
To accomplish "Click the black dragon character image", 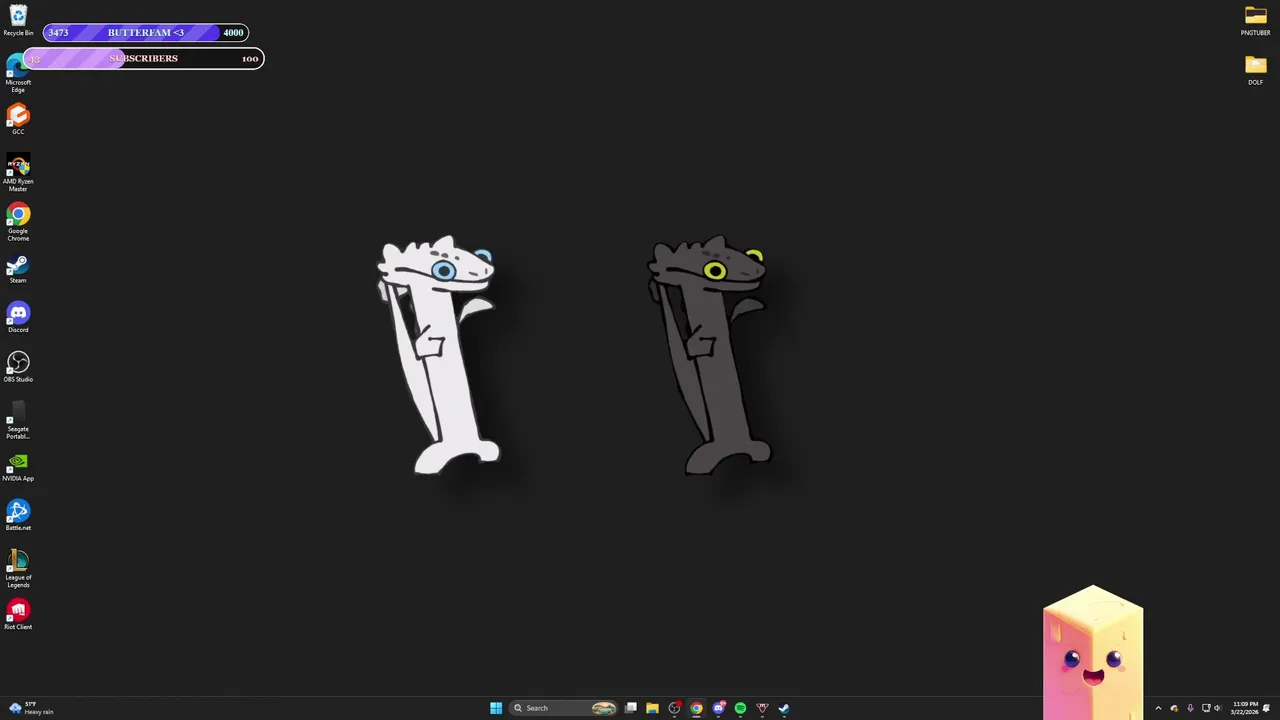I will [x=710, y=355].
